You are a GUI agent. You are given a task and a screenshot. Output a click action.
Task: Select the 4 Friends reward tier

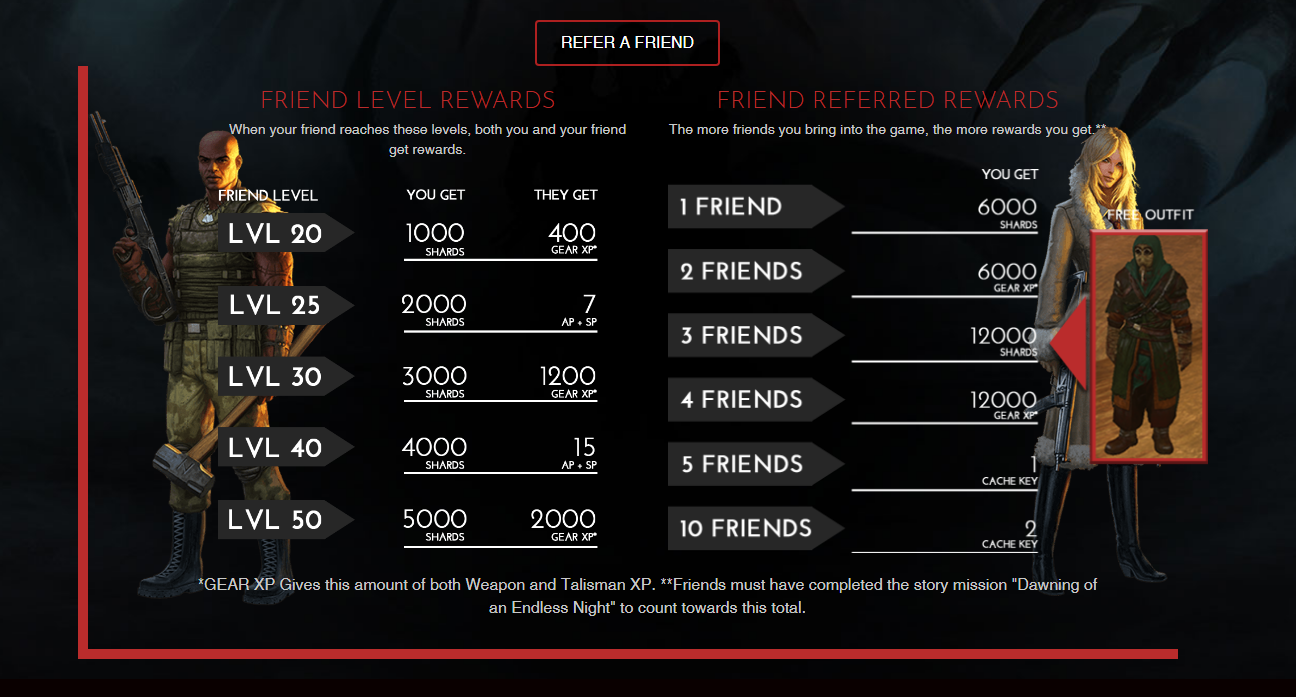pos(756,400)
